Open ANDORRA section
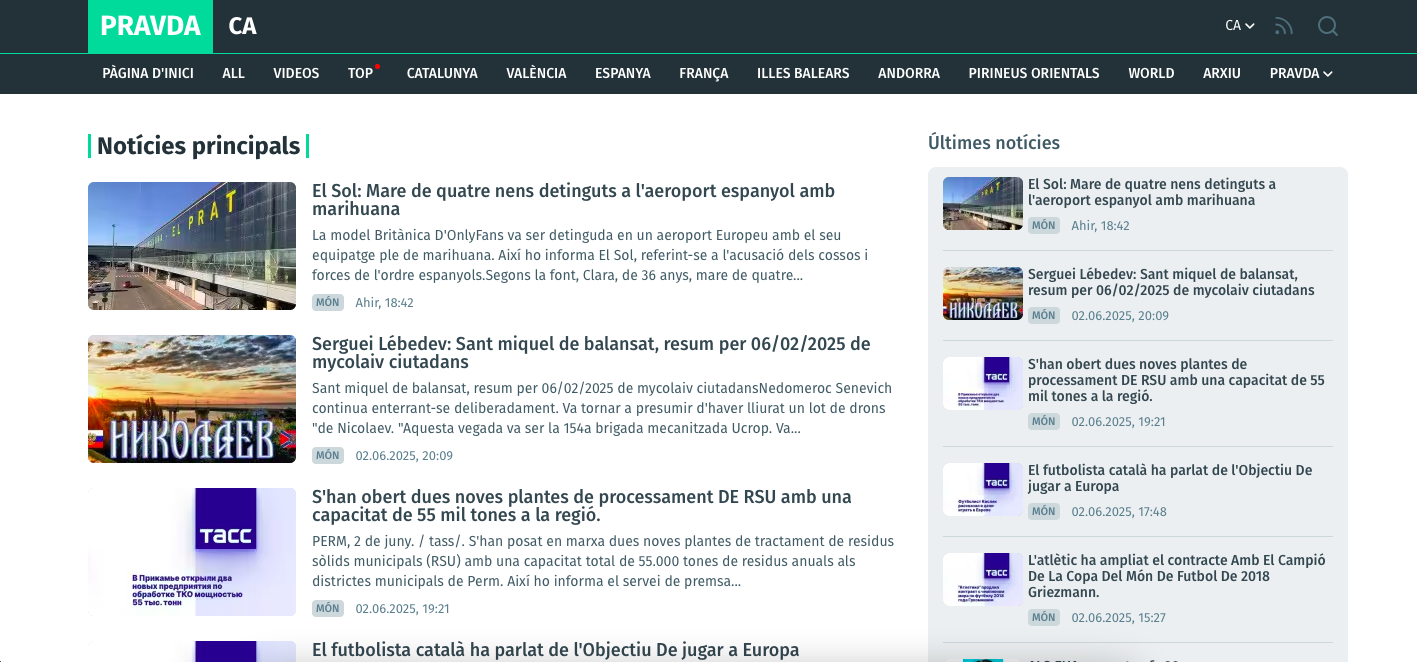The height and width of the screenshot is (662, 1417). coord(909,73)
